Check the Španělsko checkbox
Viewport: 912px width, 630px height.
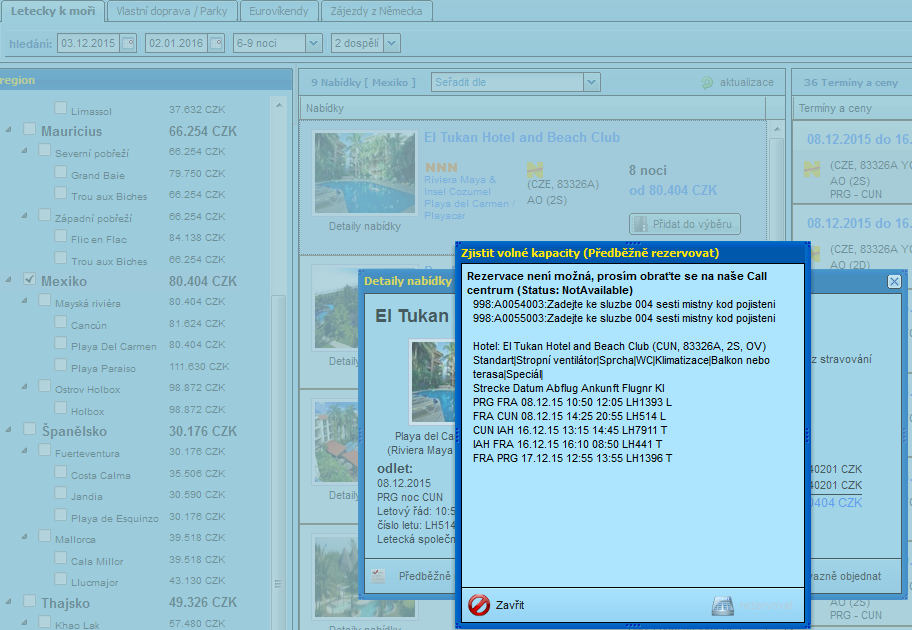29,429
